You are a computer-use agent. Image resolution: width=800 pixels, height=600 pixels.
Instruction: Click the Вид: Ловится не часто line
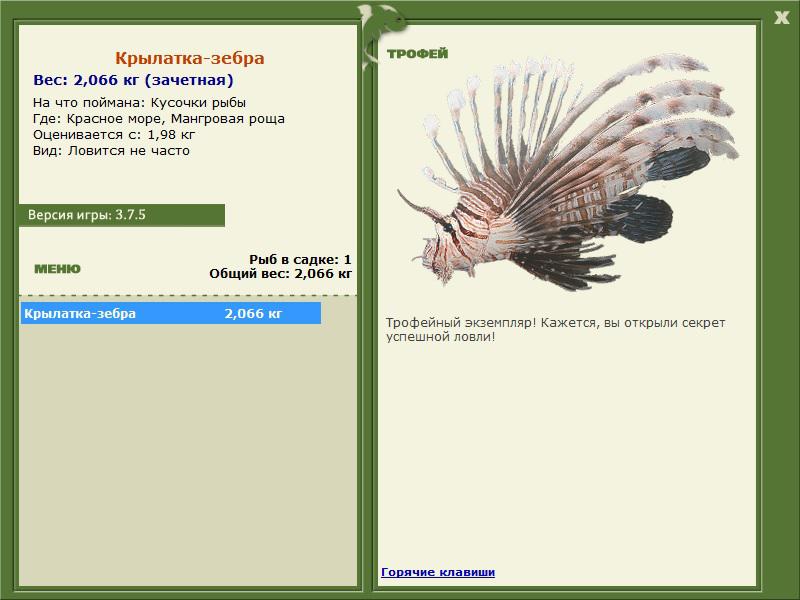(x=111, y=151)
